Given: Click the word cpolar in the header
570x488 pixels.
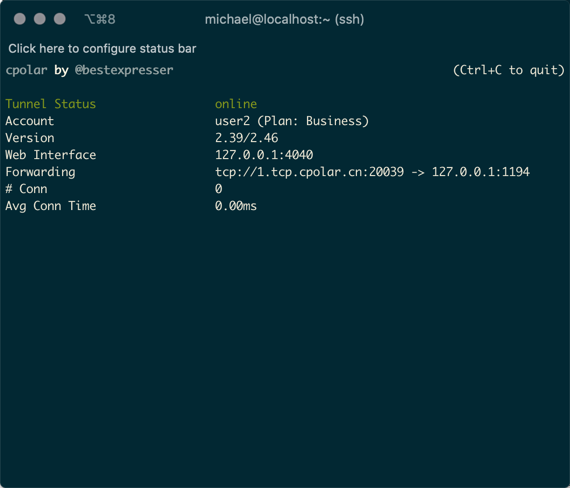Looking at the screenshot, I should 26,70.
